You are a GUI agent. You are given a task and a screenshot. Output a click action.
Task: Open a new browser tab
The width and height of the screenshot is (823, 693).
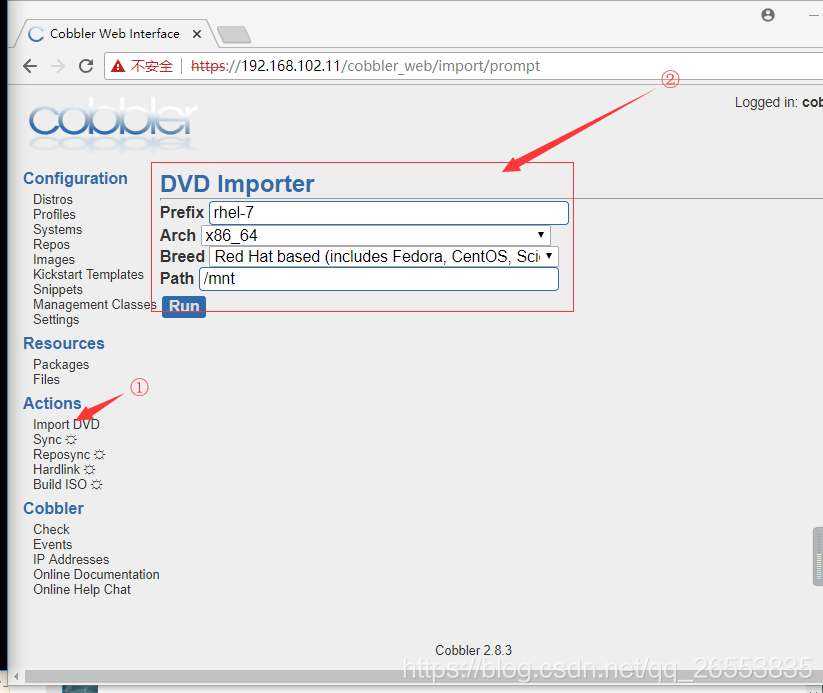coord(234,35)
